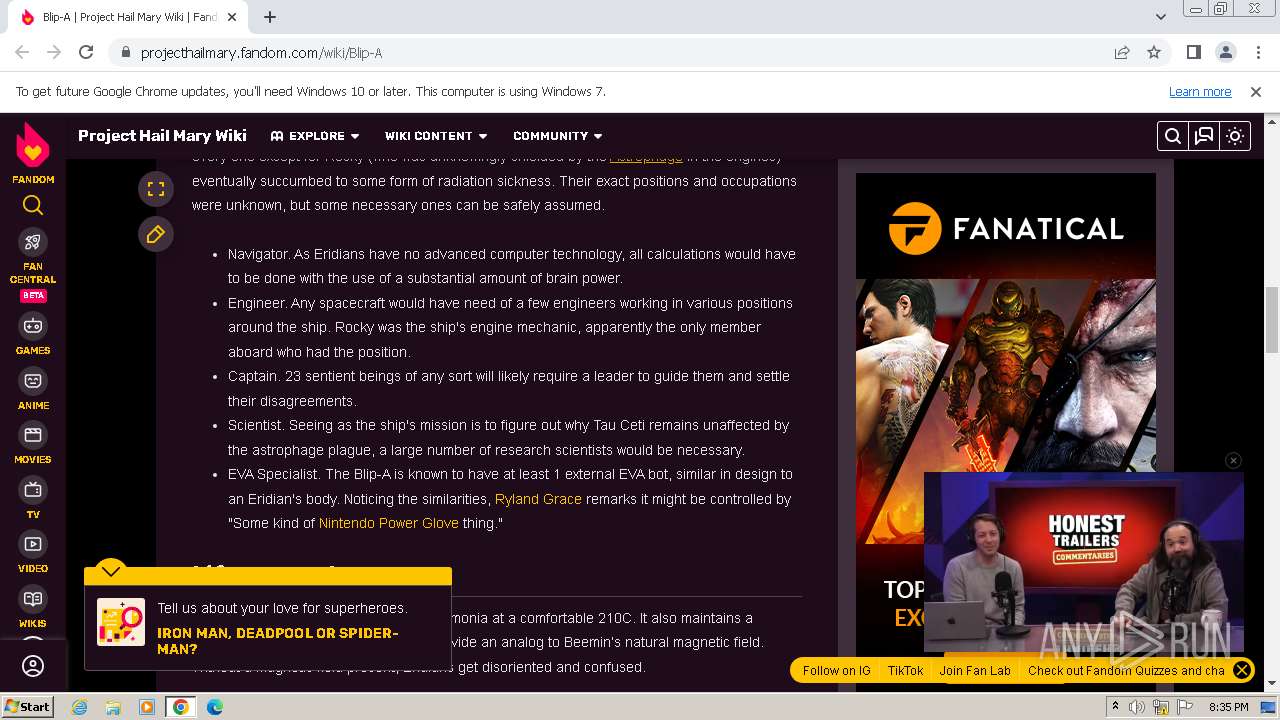Click the wiki search magnifier icon
Screen dimensions: 1280x720
pyautogui.click(x=1173, y=136)
